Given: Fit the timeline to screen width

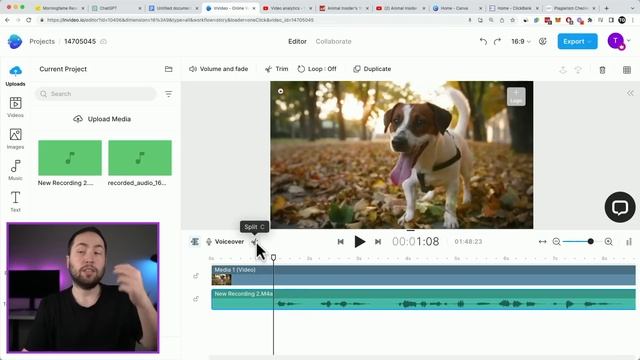Looking at the screenshot, I should coord(542,242).
